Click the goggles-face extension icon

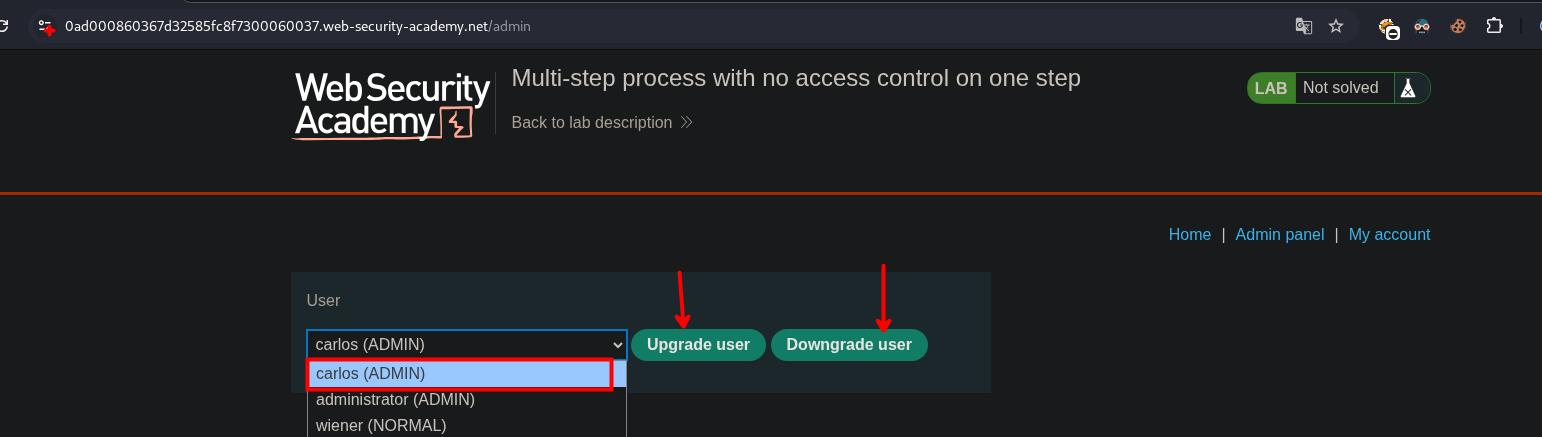coord(1422,27)
